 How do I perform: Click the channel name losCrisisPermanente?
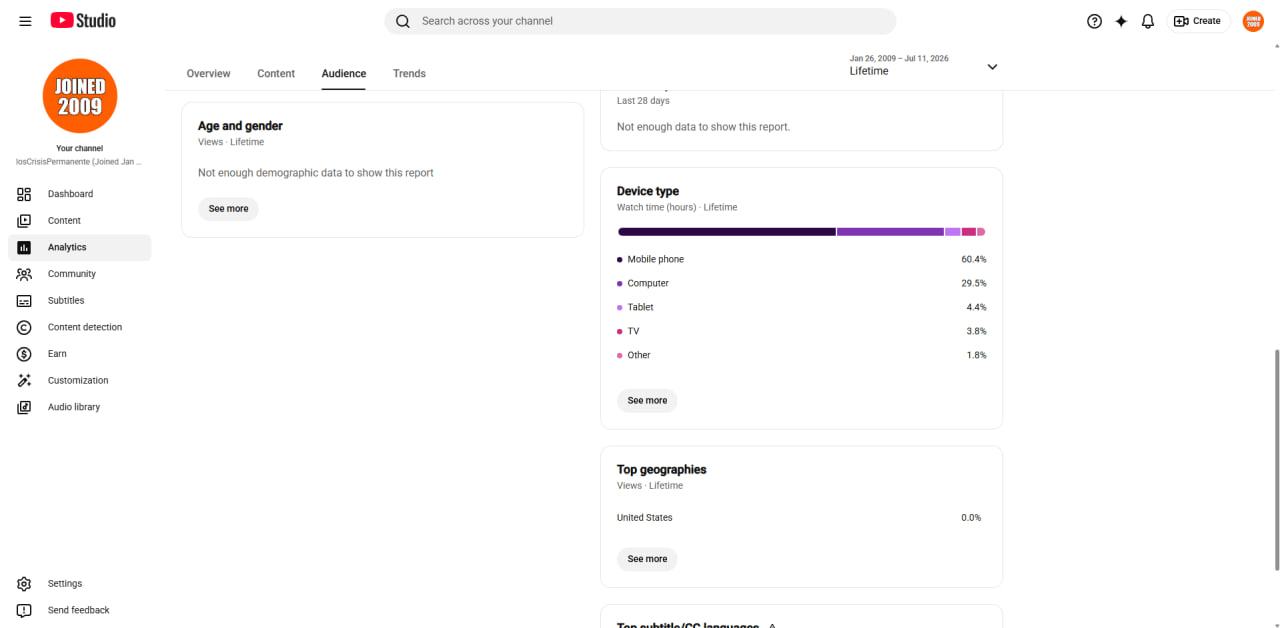[80, 162]
